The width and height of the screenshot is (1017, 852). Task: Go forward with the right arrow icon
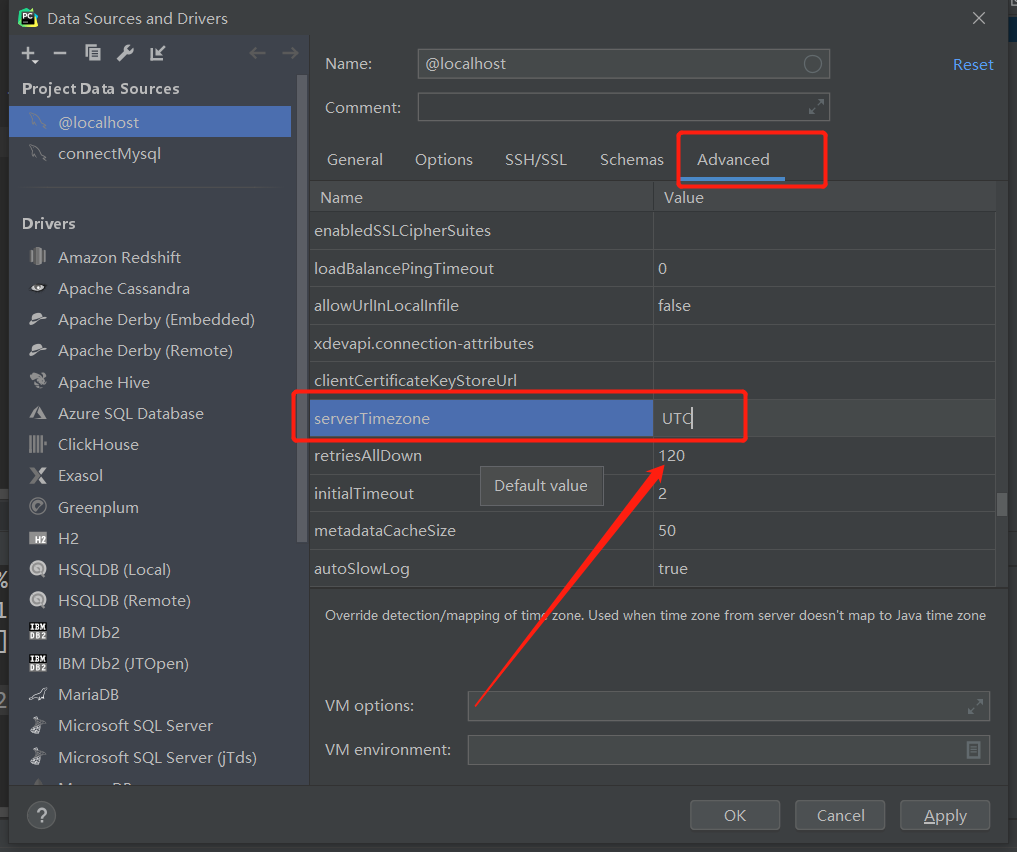(x=290, y=53)
